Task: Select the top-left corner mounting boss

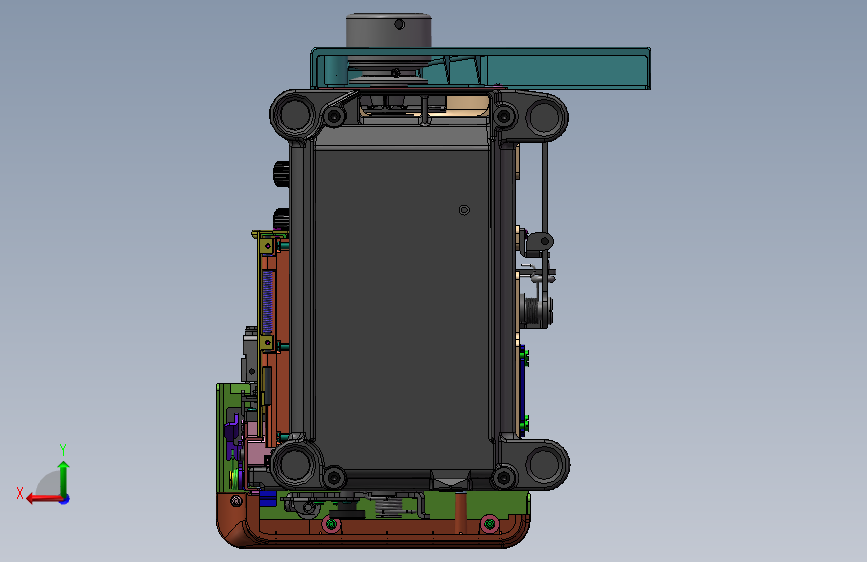Action: tap(293, 114)
